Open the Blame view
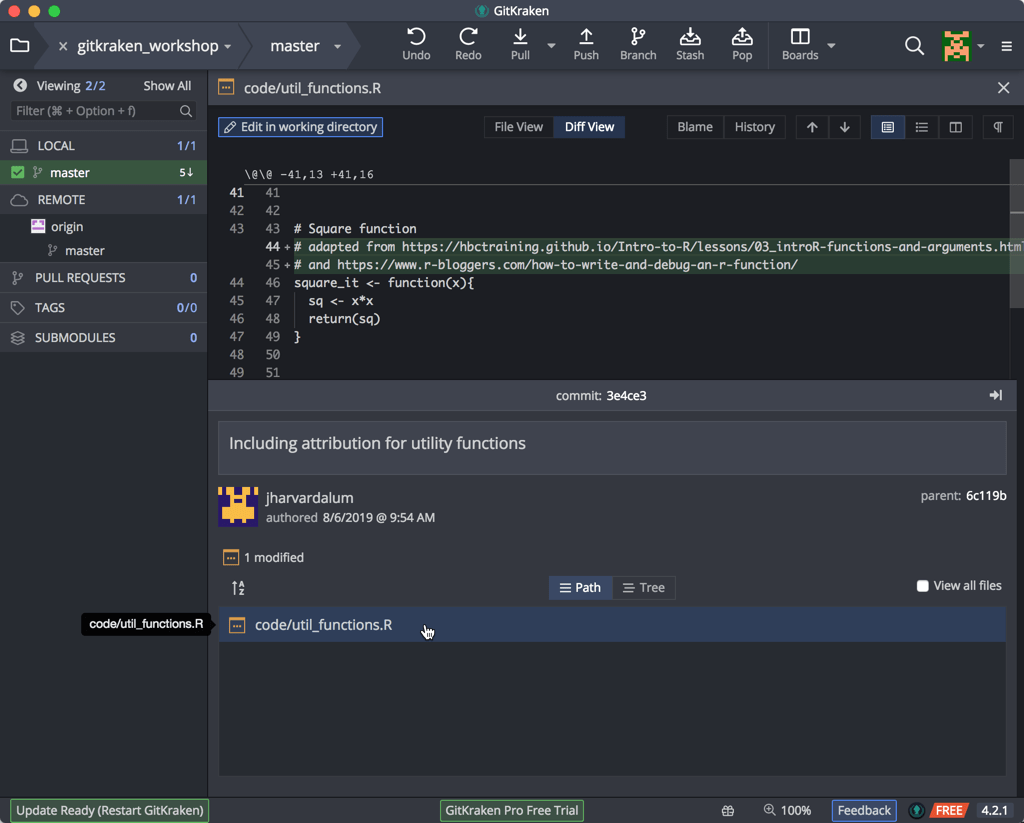 (695, 127)
